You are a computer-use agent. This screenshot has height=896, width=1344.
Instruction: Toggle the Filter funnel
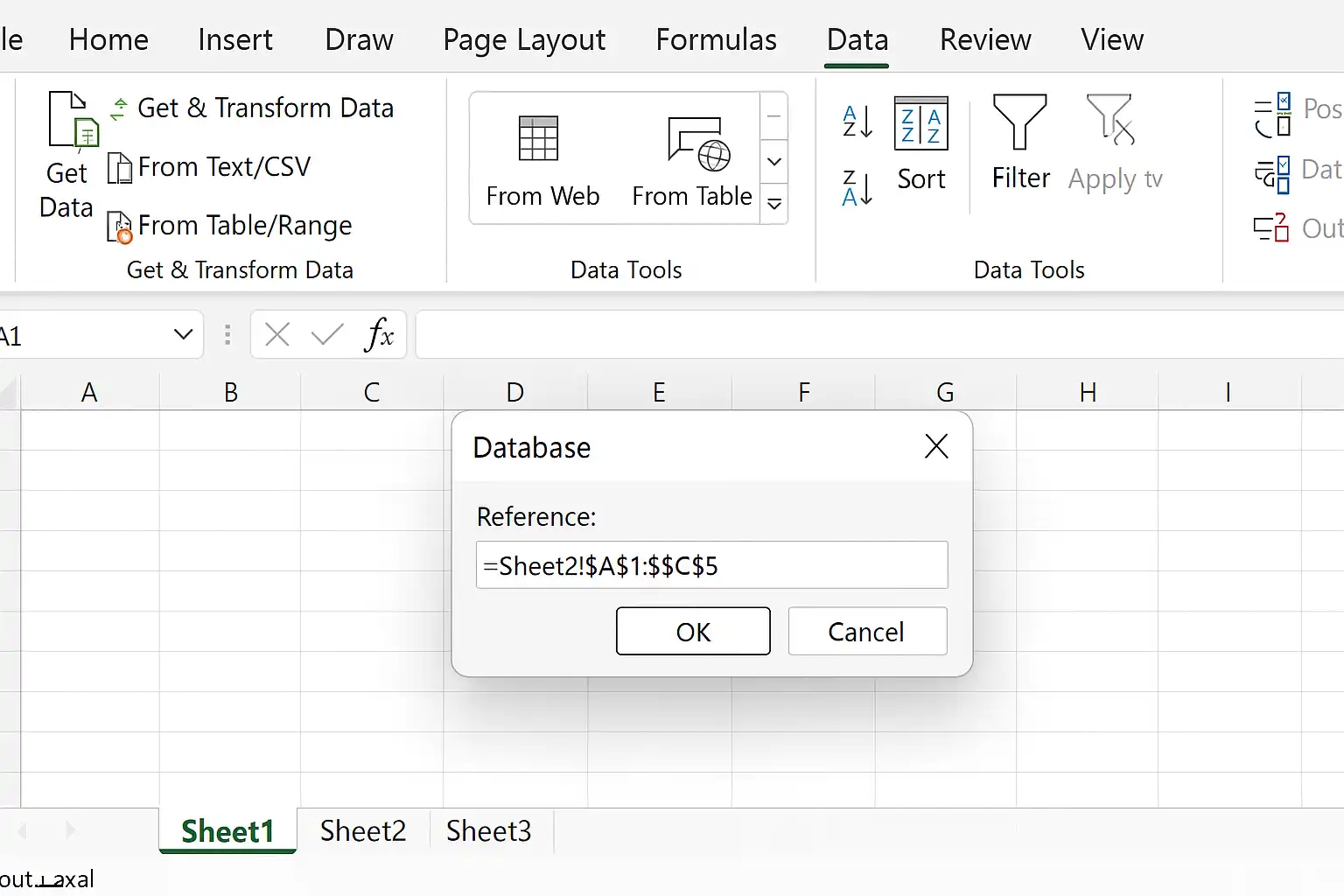tap(1019, 122)
